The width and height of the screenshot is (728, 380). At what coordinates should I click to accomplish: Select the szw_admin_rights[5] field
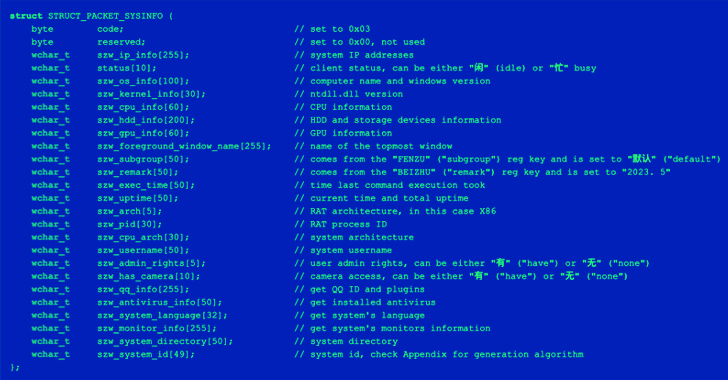151,263
